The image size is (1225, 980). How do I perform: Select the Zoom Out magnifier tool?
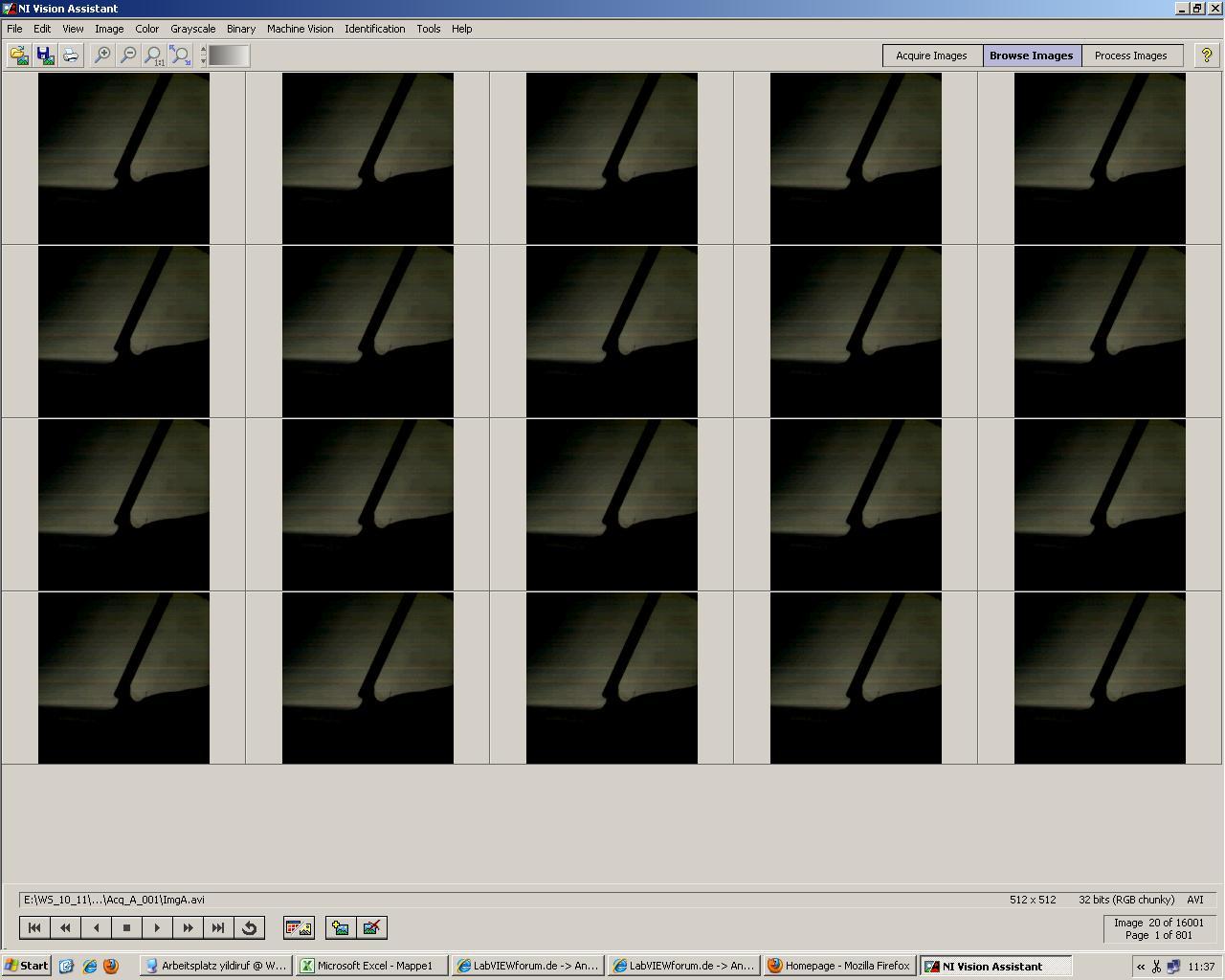(x=127, y=56)
